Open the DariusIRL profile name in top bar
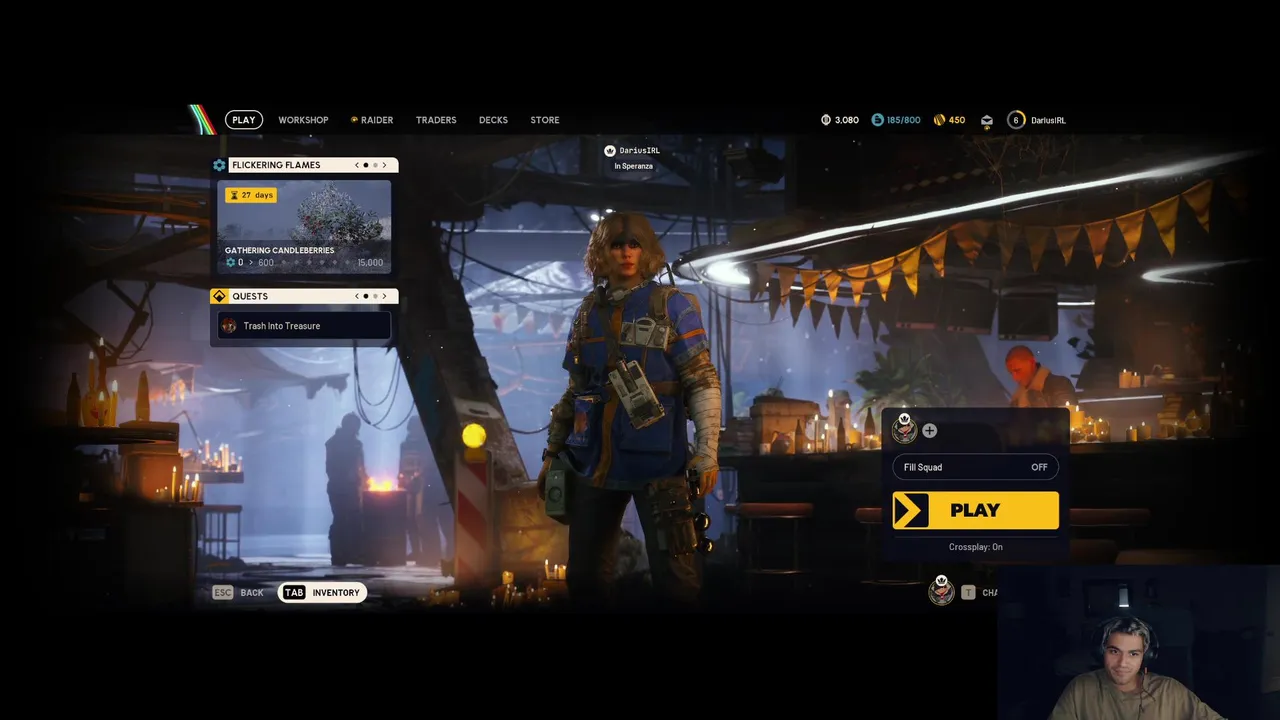Image resolution: width=1280 pixels, height=720 pixels. (1048, 120)
